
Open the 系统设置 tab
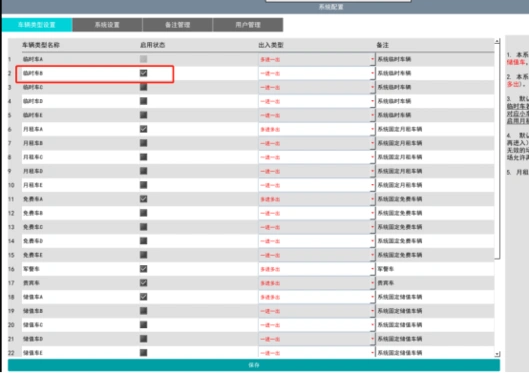click(x=107, y=25)
